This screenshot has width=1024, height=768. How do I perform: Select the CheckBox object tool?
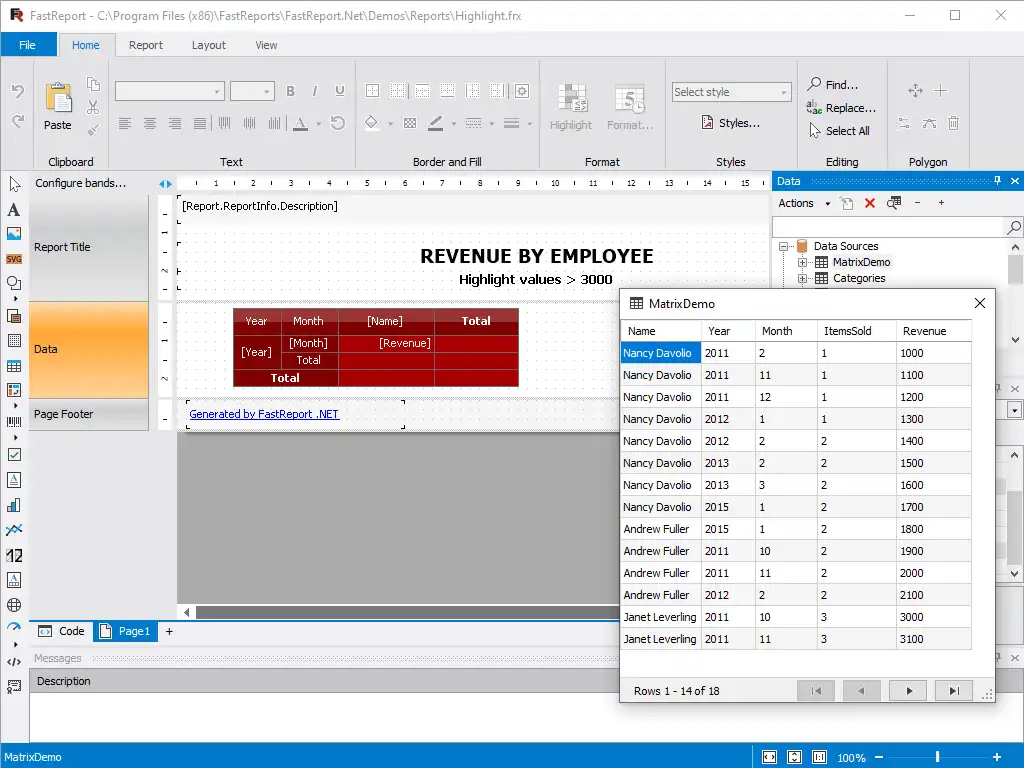click(14, 455)
